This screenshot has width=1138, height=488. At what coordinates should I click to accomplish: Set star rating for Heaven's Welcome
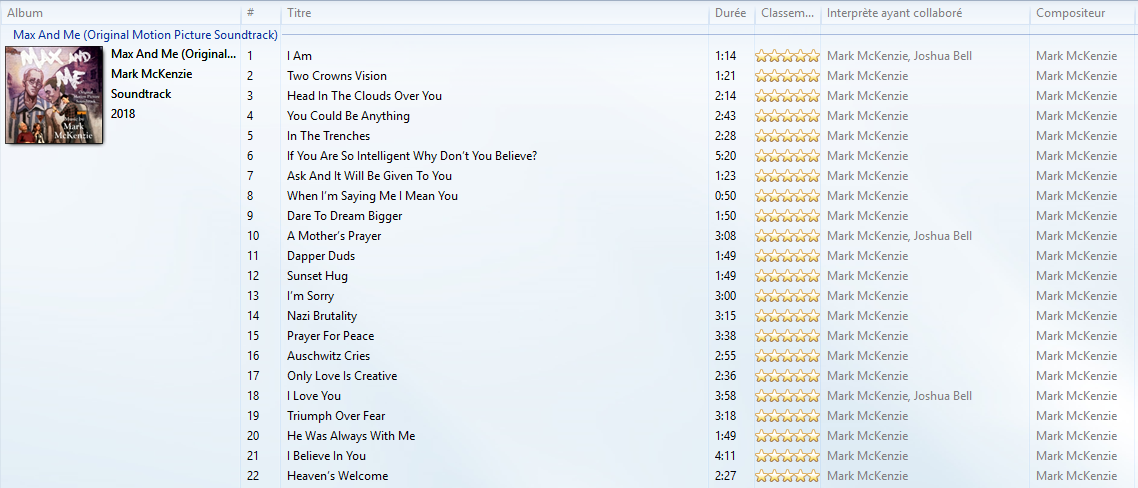click(787, 476)
